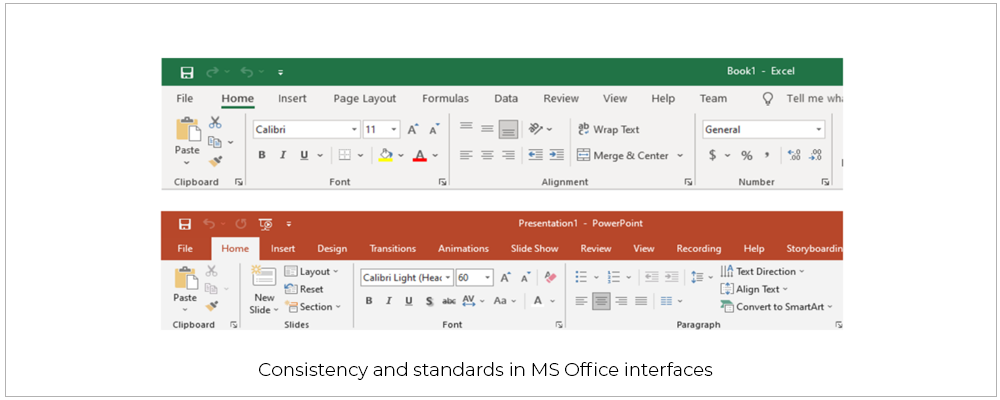Click Excel Tell Me lightbulb icon
This screenshot has height=400, width=1000.
point(768,99)
